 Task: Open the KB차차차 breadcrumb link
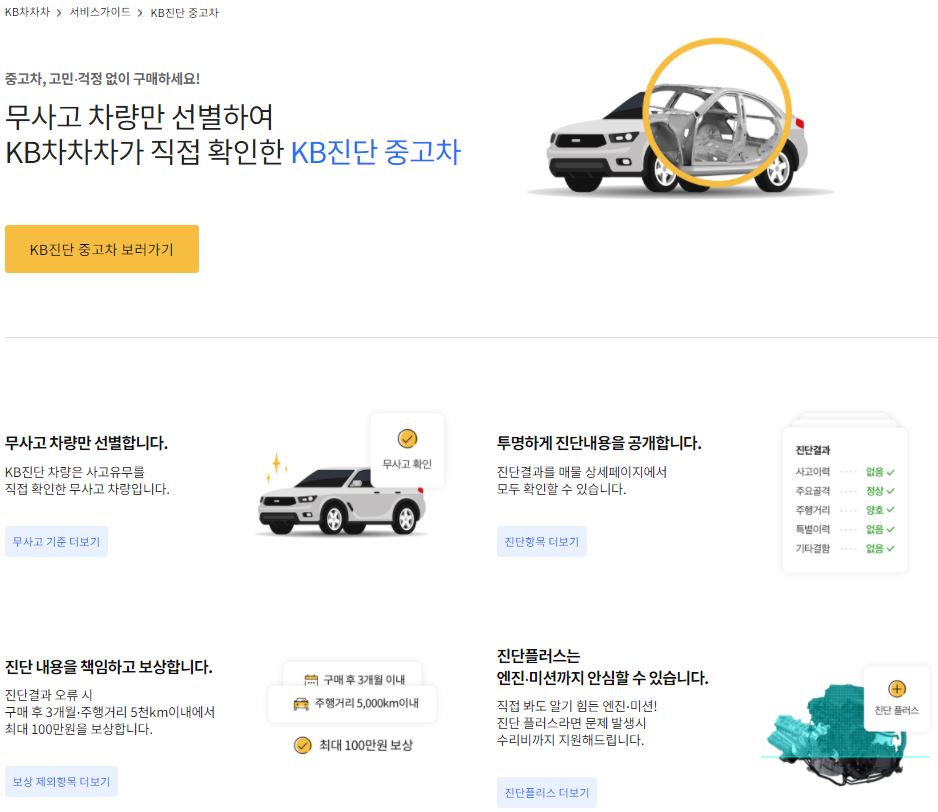click(x=28, y=12)
